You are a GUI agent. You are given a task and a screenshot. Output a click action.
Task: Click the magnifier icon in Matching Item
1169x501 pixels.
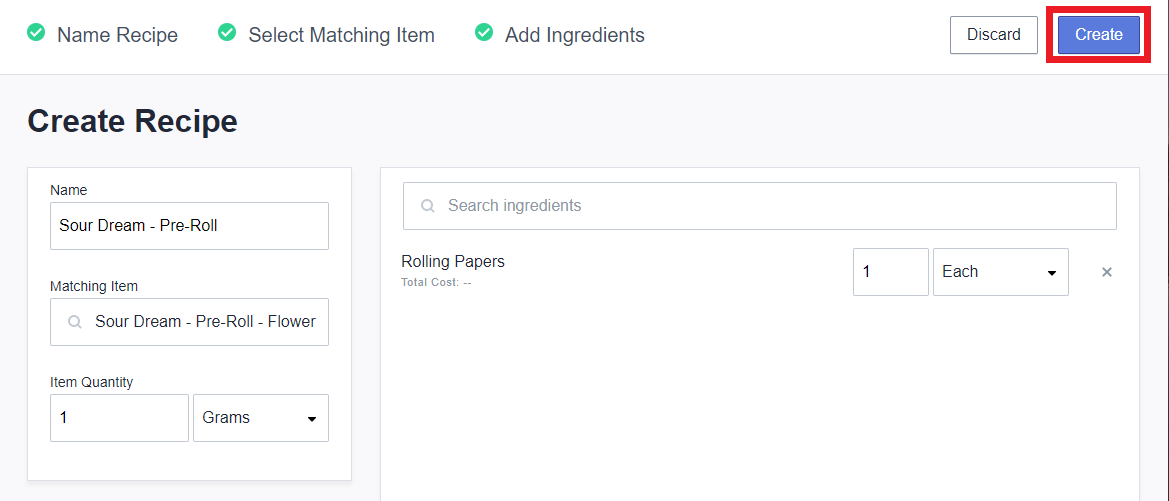[75, 322]
